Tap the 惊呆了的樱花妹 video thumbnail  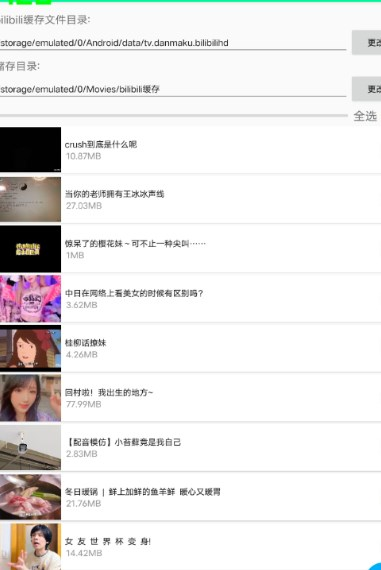[x=31, y=249]
